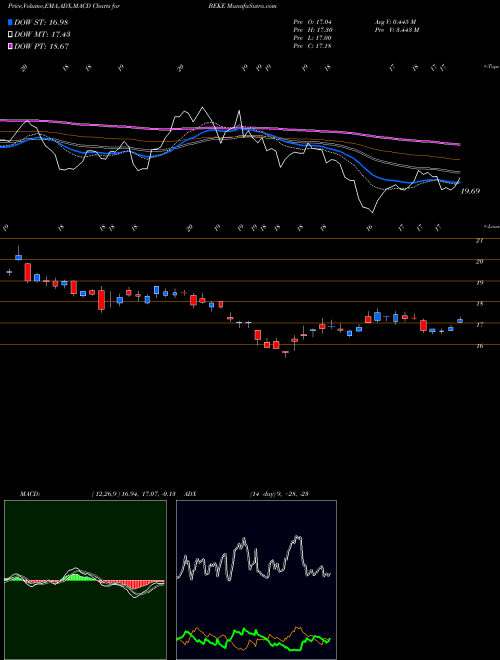Click the ADX values '(14 day) 9, +28, -23'
Image resolution: width=500 pixels, height=660 pixels.
279,494
